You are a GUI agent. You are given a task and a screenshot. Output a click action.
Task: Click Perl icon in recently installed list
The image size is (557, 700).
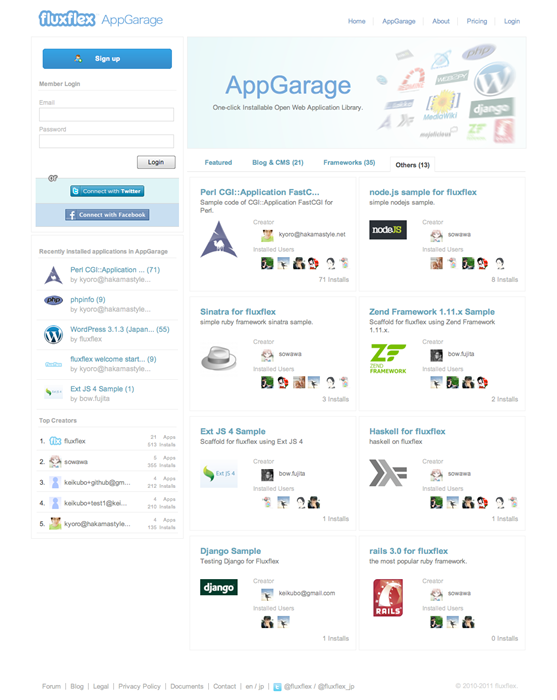tap(54, 275)
